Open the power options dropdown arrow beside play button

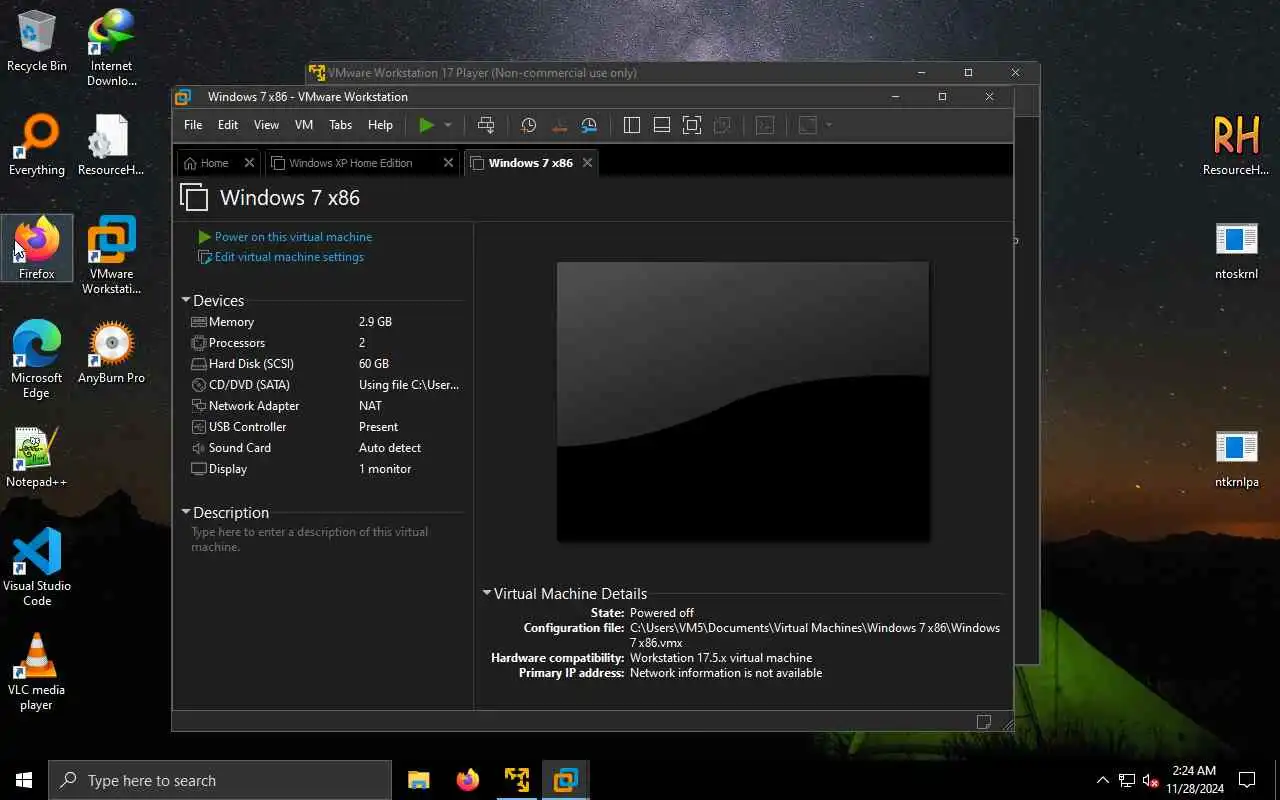click(x=448, y=125)
